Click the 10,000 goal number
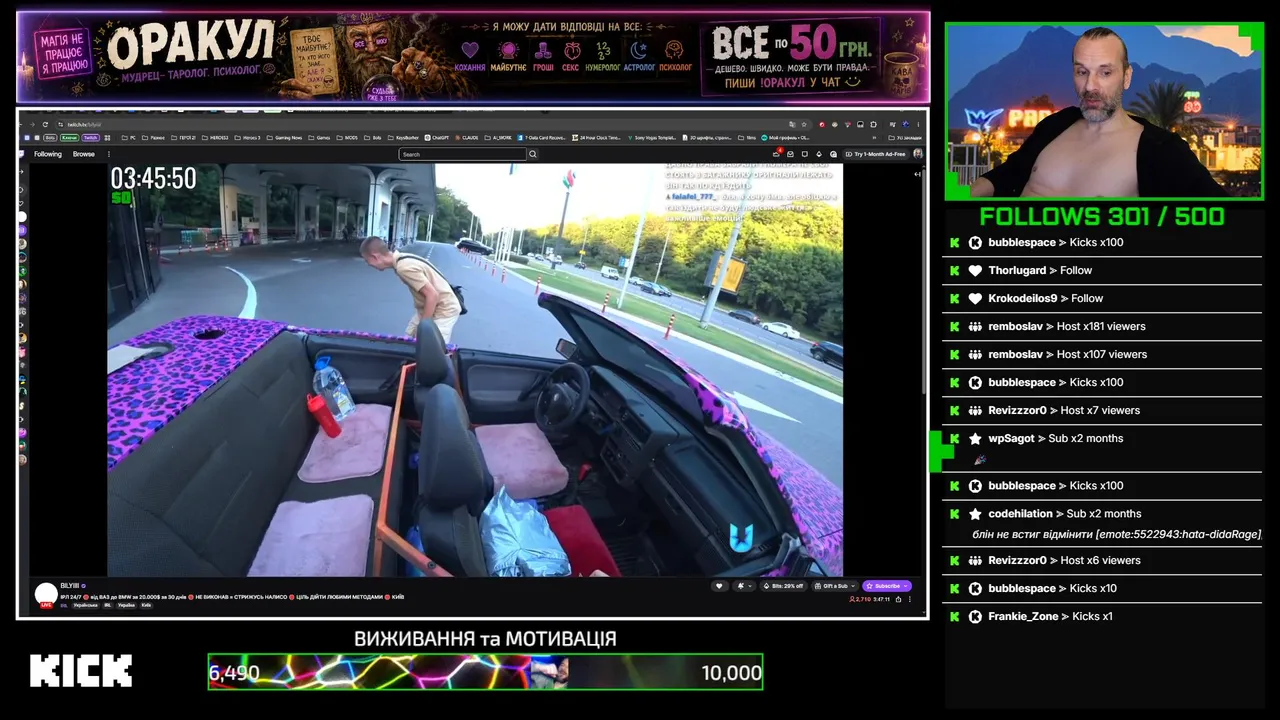This screenshot has width=1280, height=720. pyautogui.click(x=731, y=673)
